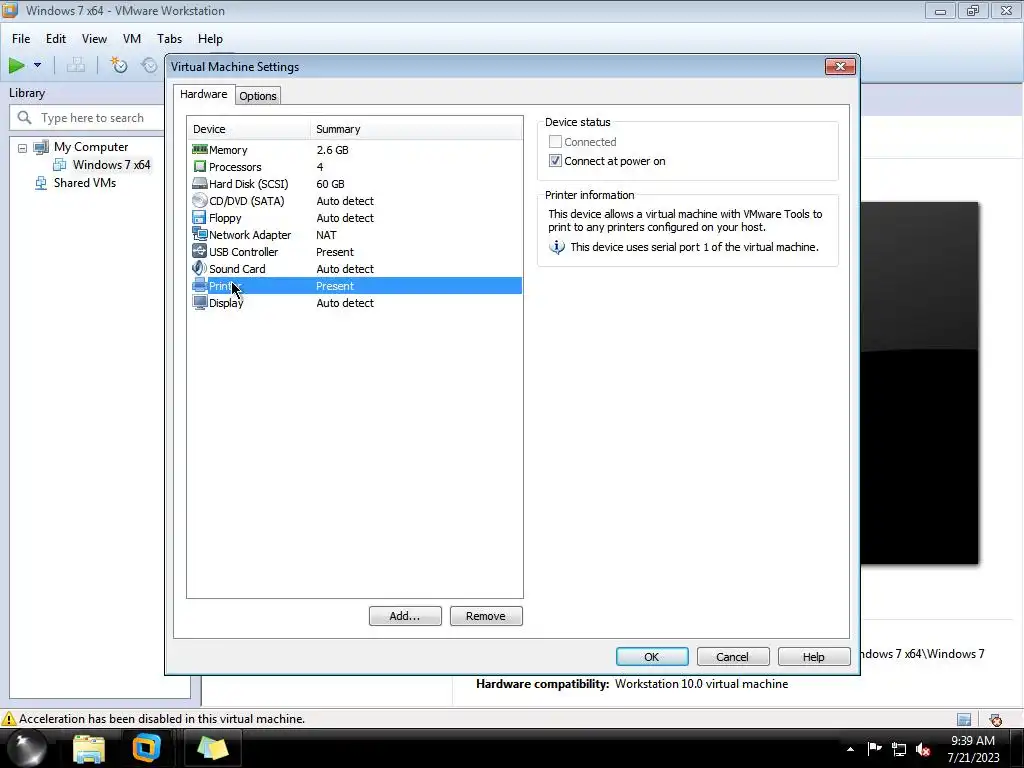
Task: Select the Floppy device icon
Action: click(199, 217)
